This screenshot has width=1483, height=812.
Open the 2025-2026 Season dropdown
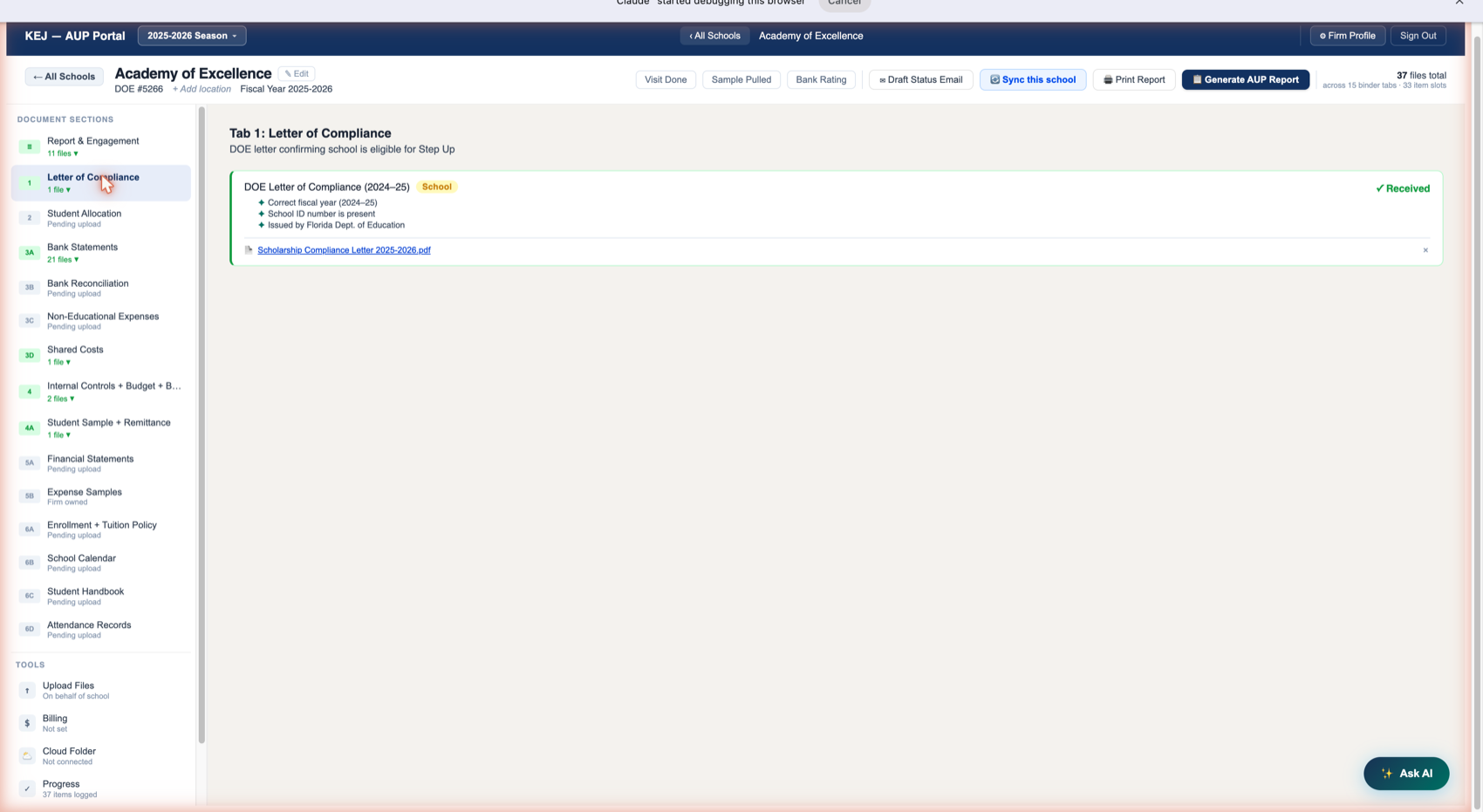point(192,36)
